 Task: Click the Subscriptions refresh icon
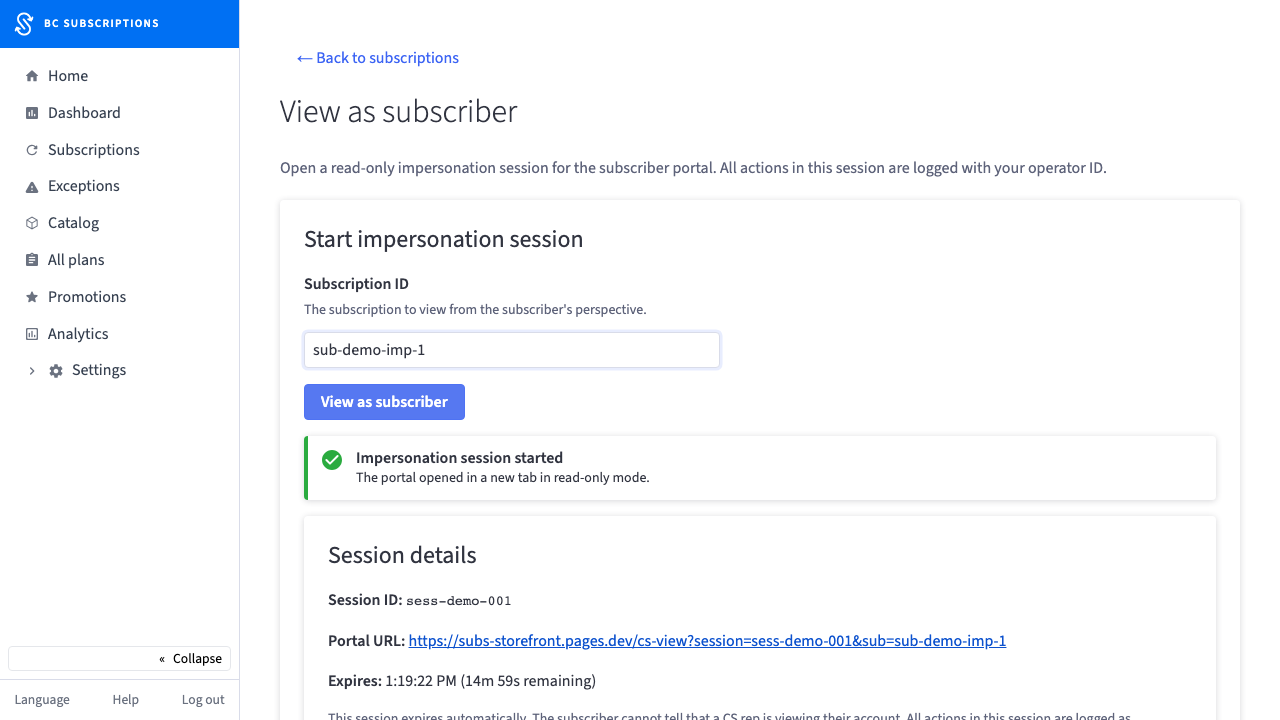pos(32,150)
